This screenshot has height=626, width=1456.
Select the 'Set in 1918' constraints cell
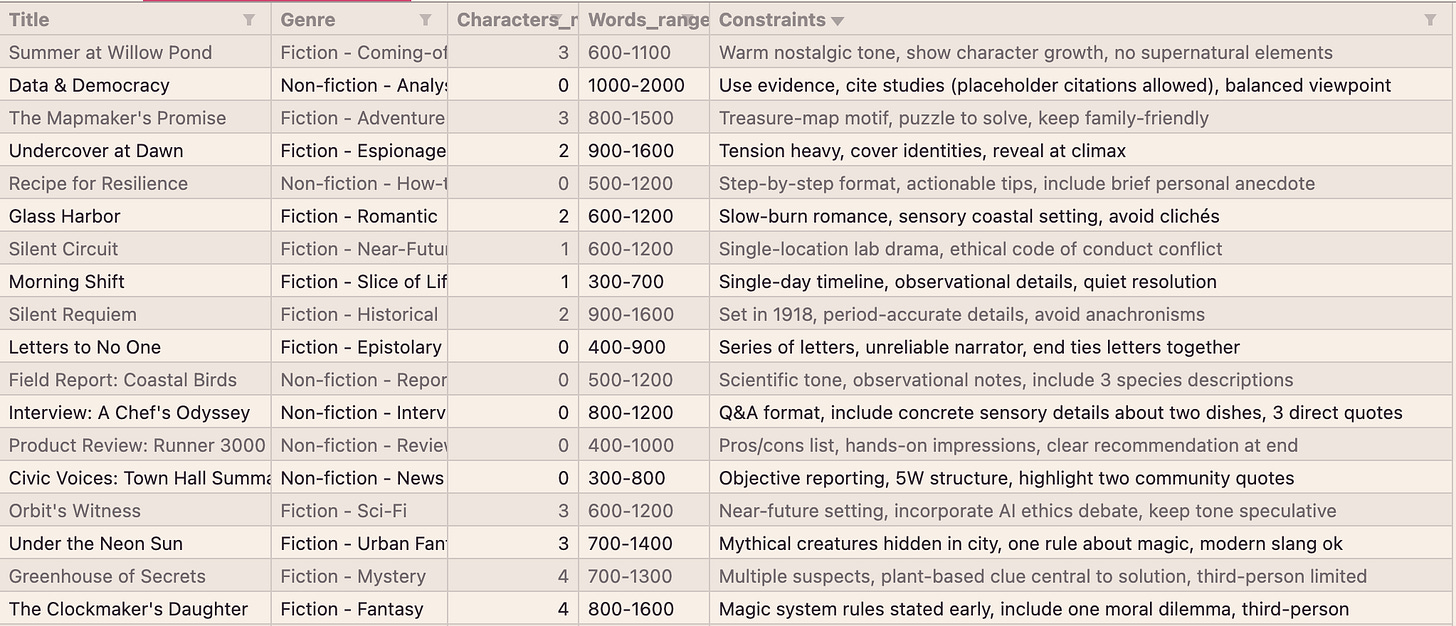1083,314
